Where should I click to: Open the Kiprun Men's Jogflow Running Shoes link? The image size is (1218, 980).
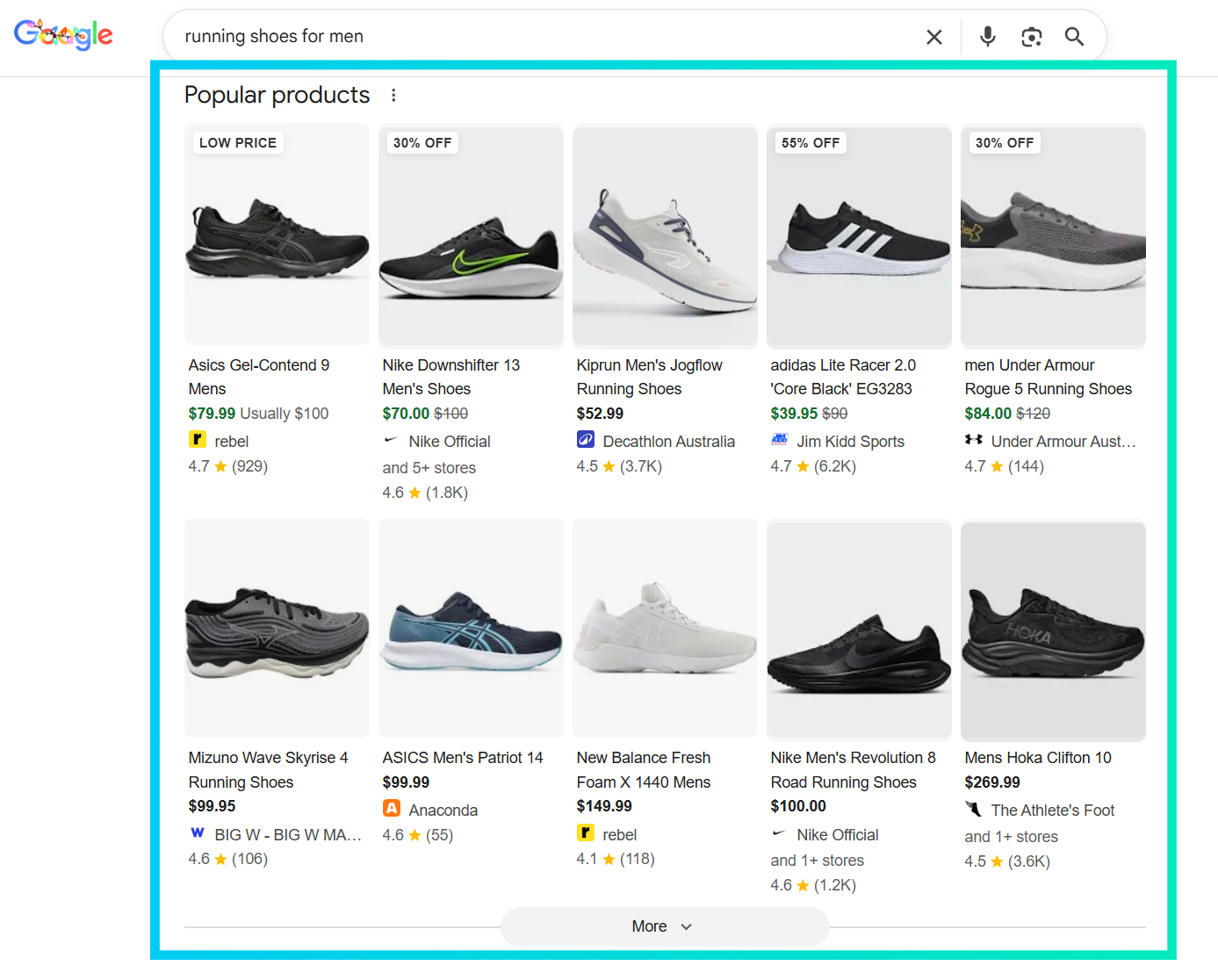click(649, 377)
